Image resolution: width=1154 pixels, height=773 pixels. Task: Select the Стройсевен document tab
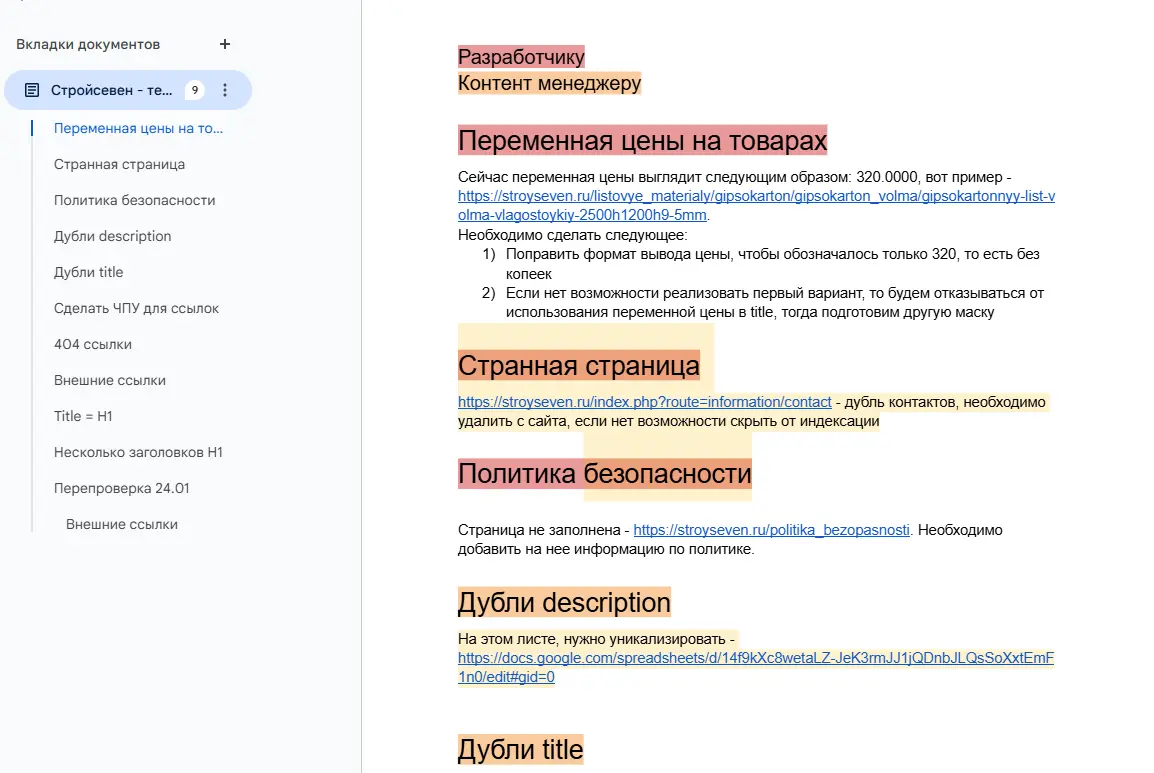112,90
